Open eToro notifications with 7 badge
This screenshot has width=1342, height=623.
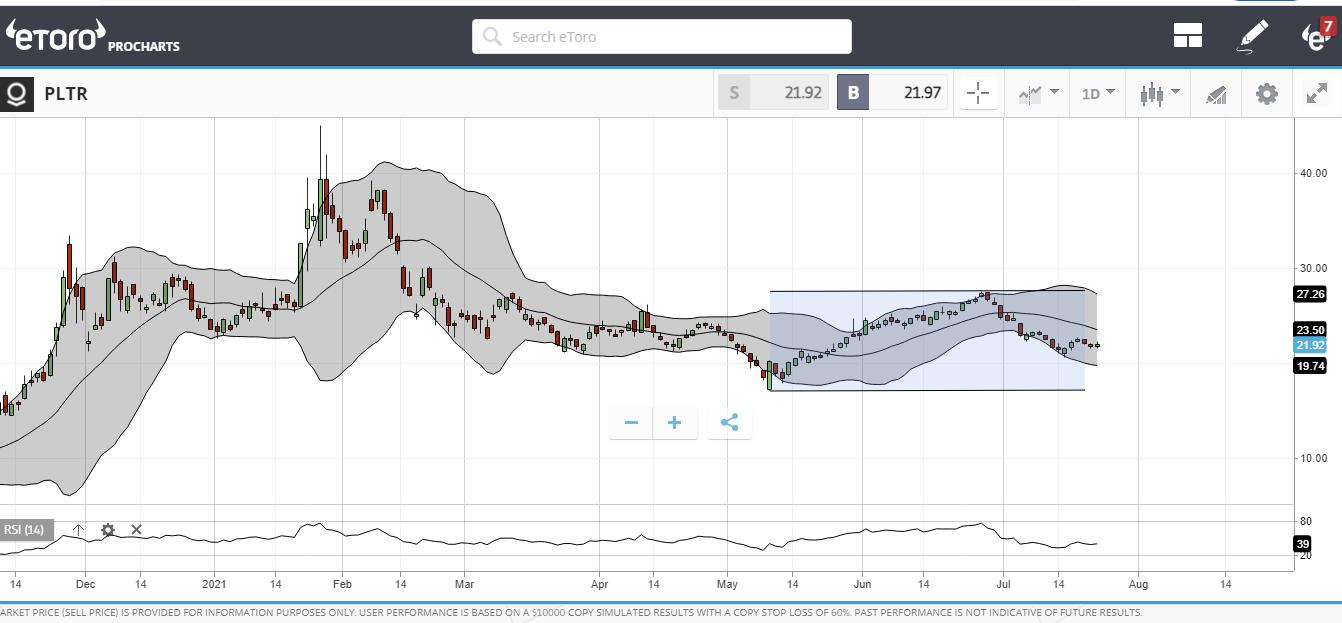pyautogui.click(x=1316, y=35)
